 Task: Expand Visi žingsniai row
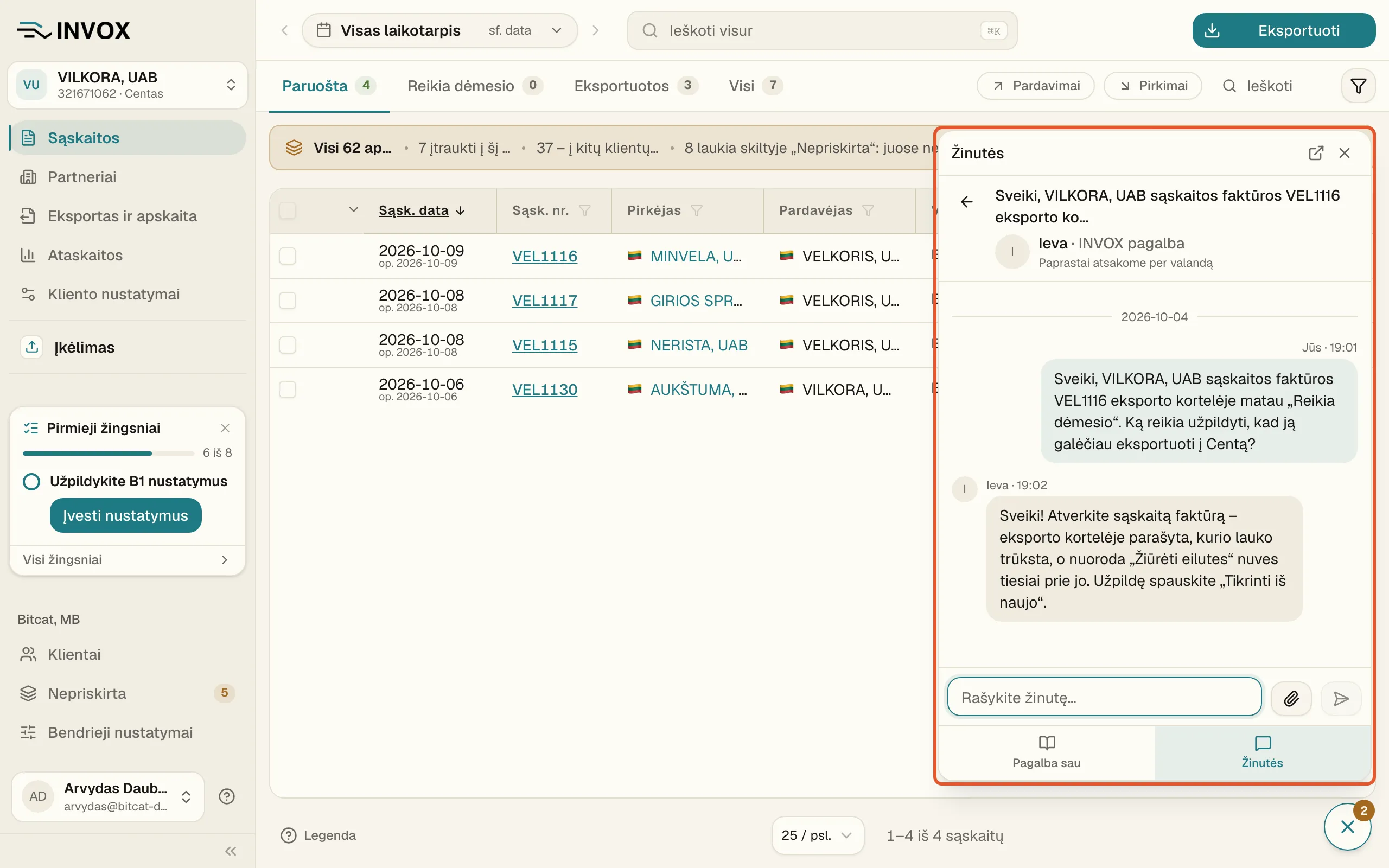pyautogui.click(x=128, y=560)
